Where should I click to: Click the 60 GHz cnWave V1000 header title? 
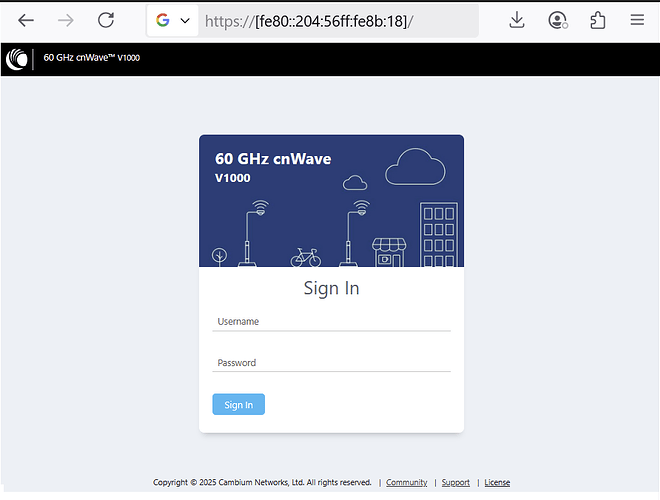tap(92, 58)
